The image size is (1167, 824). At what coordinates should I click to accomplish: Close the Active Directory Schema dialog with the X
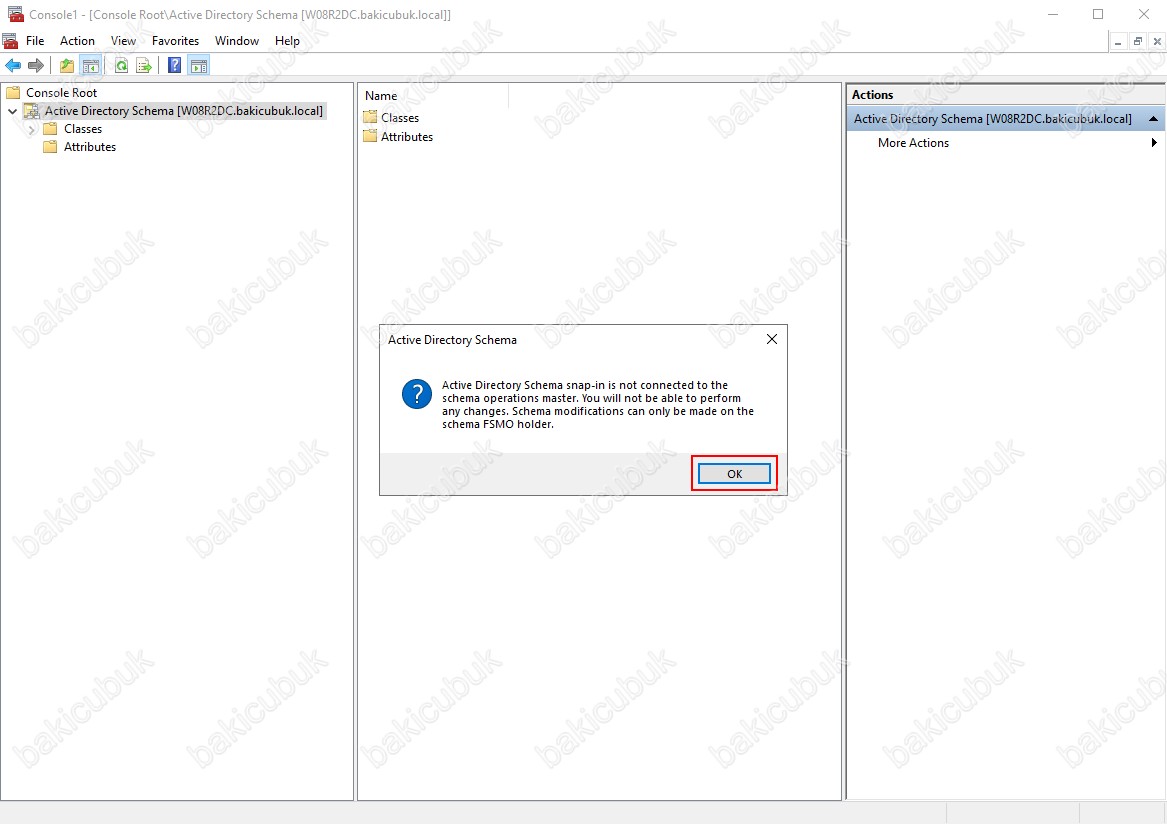(x=772, y=339)
